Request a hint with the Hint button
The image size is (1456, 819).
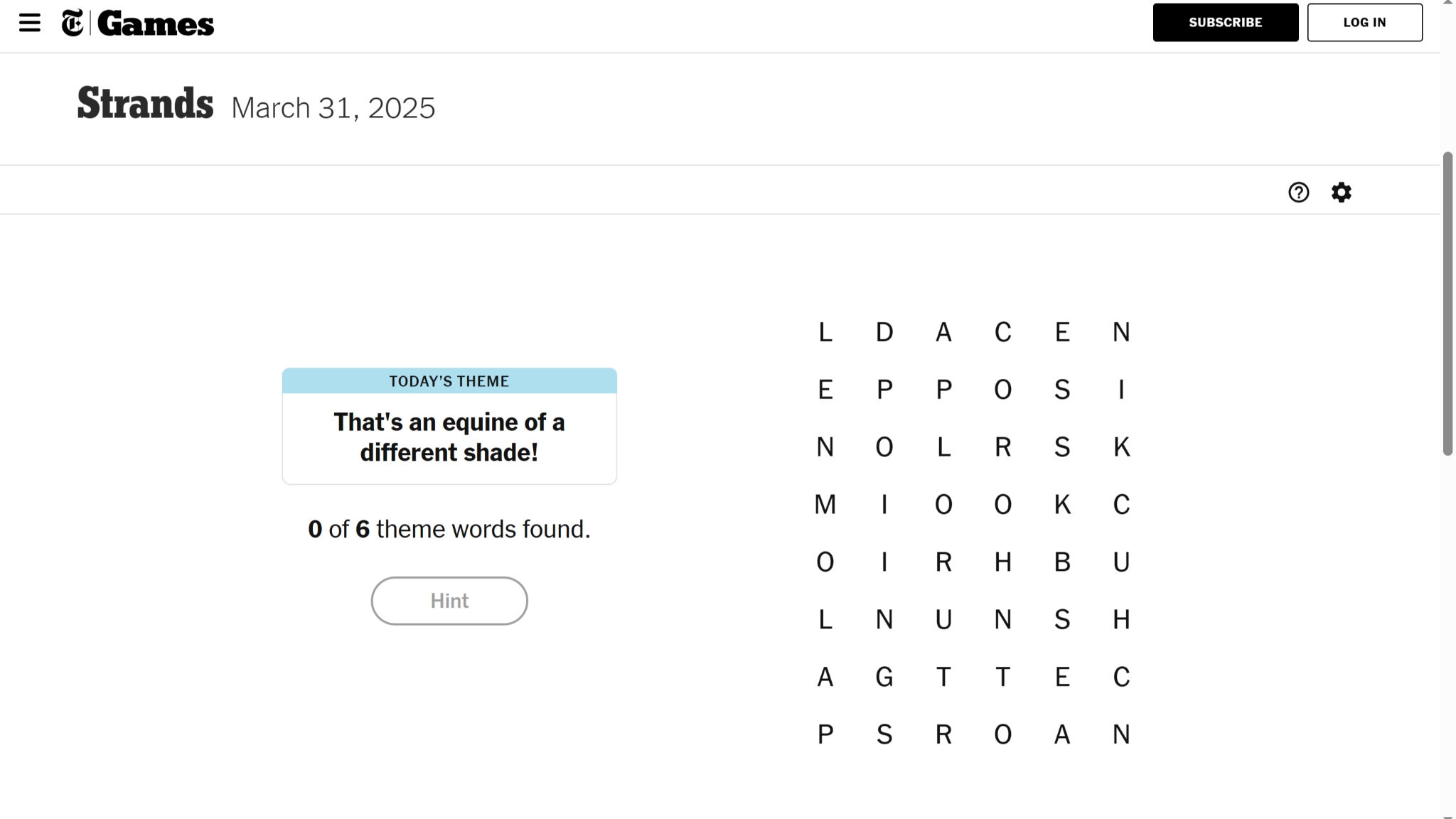point(449,600)
